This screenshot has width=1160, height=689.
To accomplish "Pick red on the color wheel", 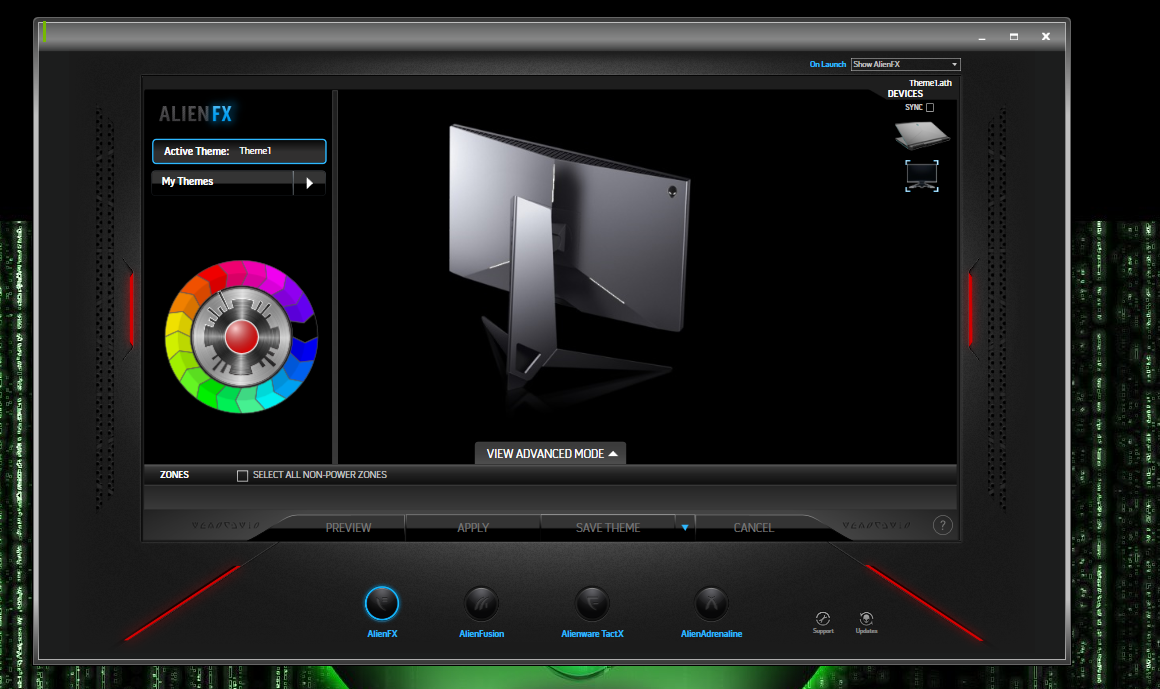I will tap(213, 276).
